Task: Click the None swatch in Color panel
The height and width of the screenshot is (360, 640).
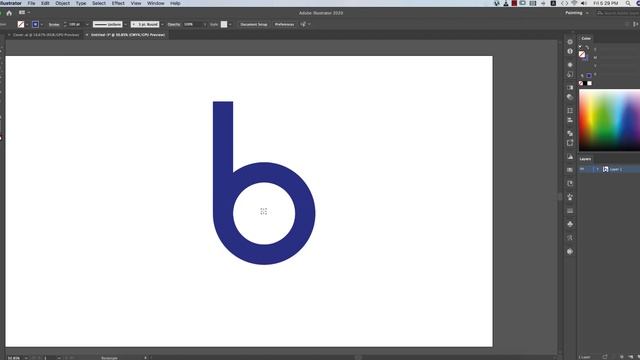Action: click(581, 83)
